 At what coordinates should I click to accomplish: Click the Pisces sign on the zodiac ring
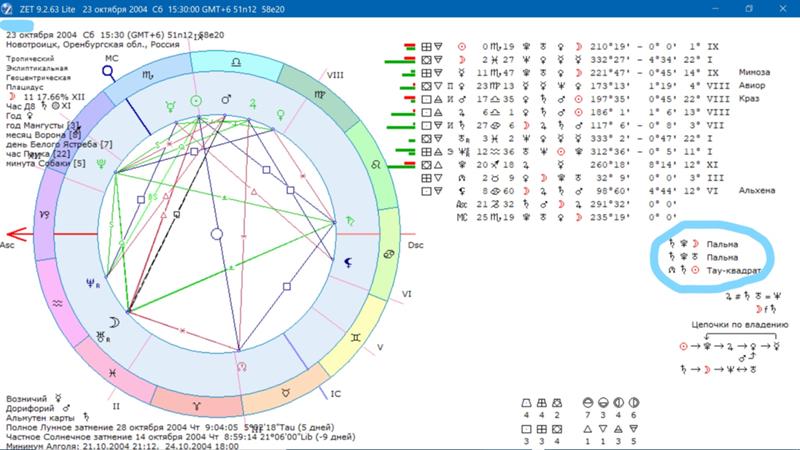pyautogui.click(x=112, y=373)
